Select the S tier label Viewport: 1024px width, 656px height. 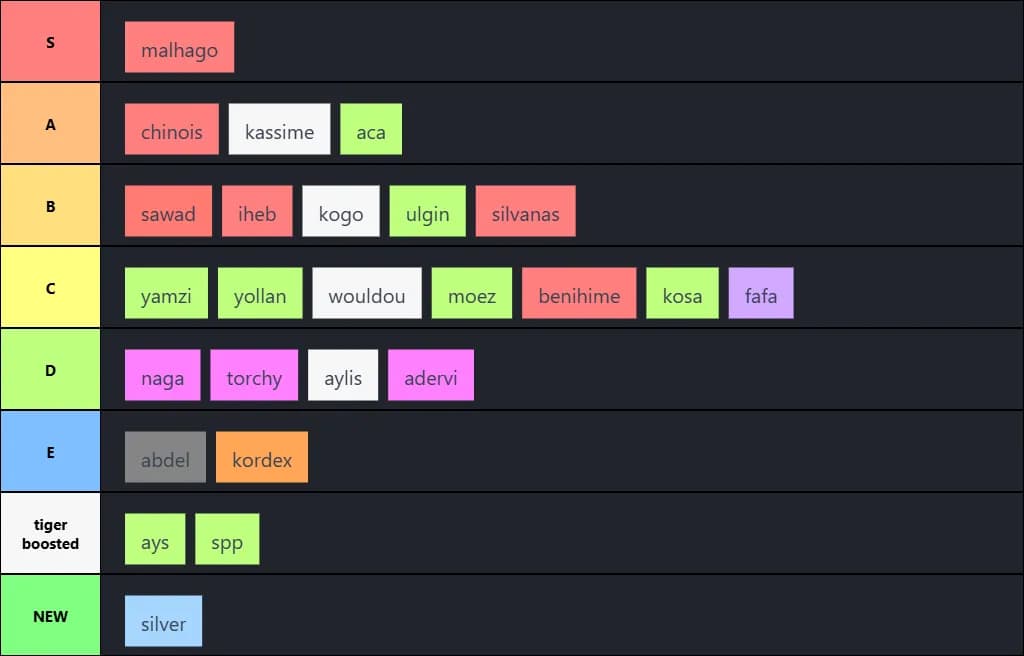(50, 42)
